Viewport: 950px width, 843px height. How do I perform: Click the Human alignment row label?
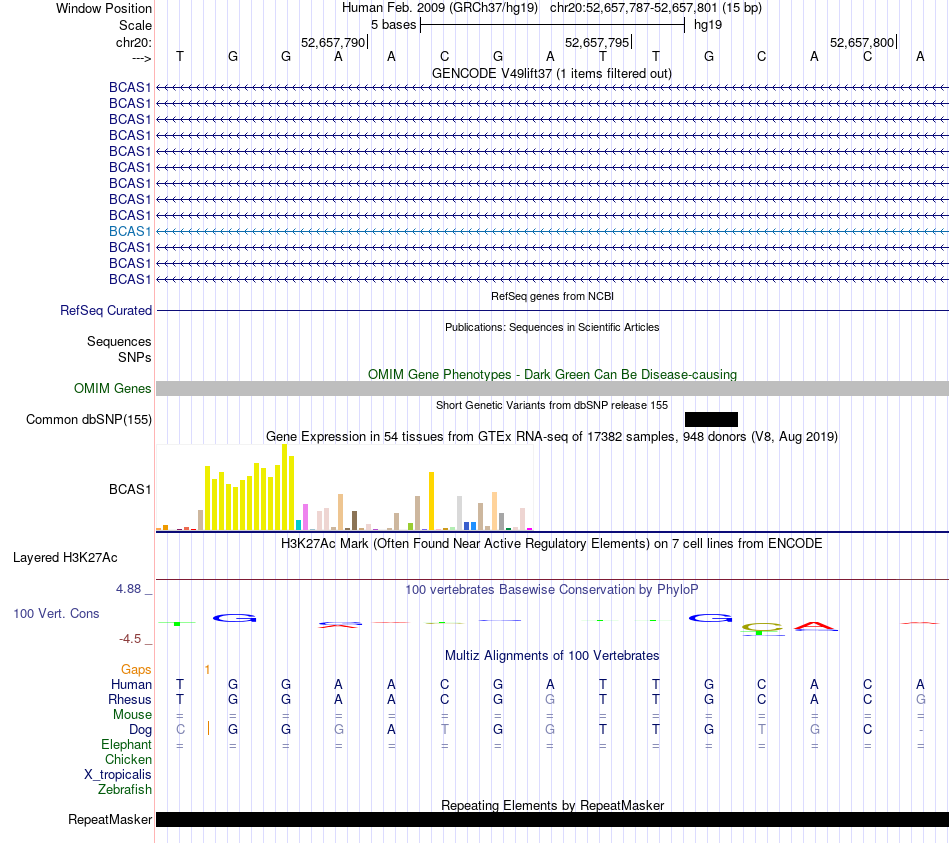(131, 684)
